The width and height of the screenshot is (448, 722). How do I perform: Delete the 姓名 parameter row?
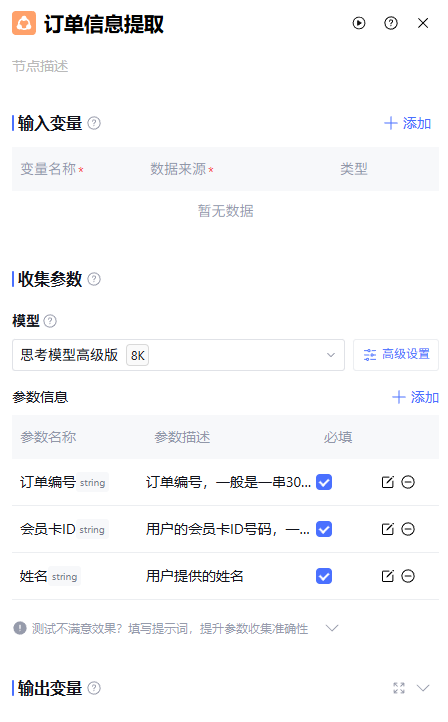click(x=408, y=576)
